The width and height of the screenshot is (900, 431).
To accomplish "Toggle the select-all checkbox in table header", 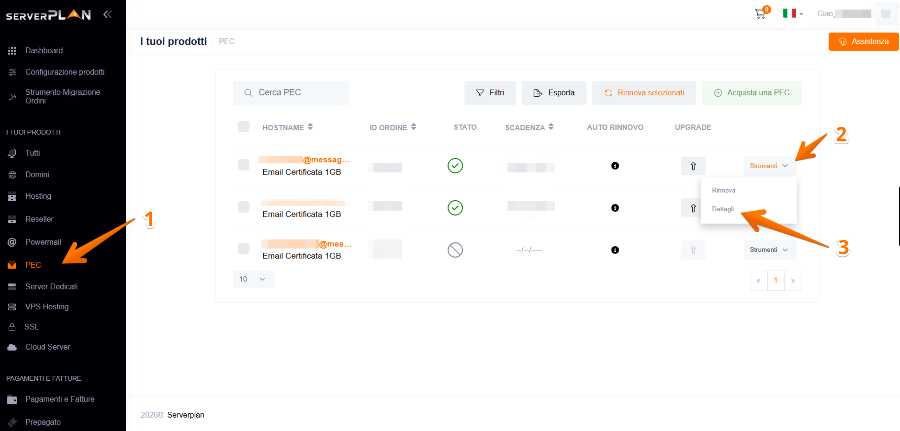I will click(244, 127).
